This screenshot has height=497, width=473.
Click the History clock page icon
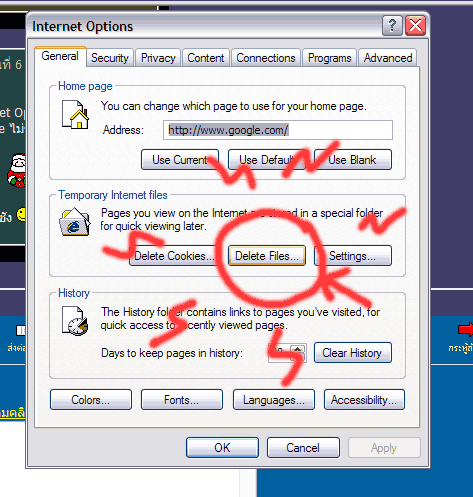pyautogui.click(x=75, y=321)
